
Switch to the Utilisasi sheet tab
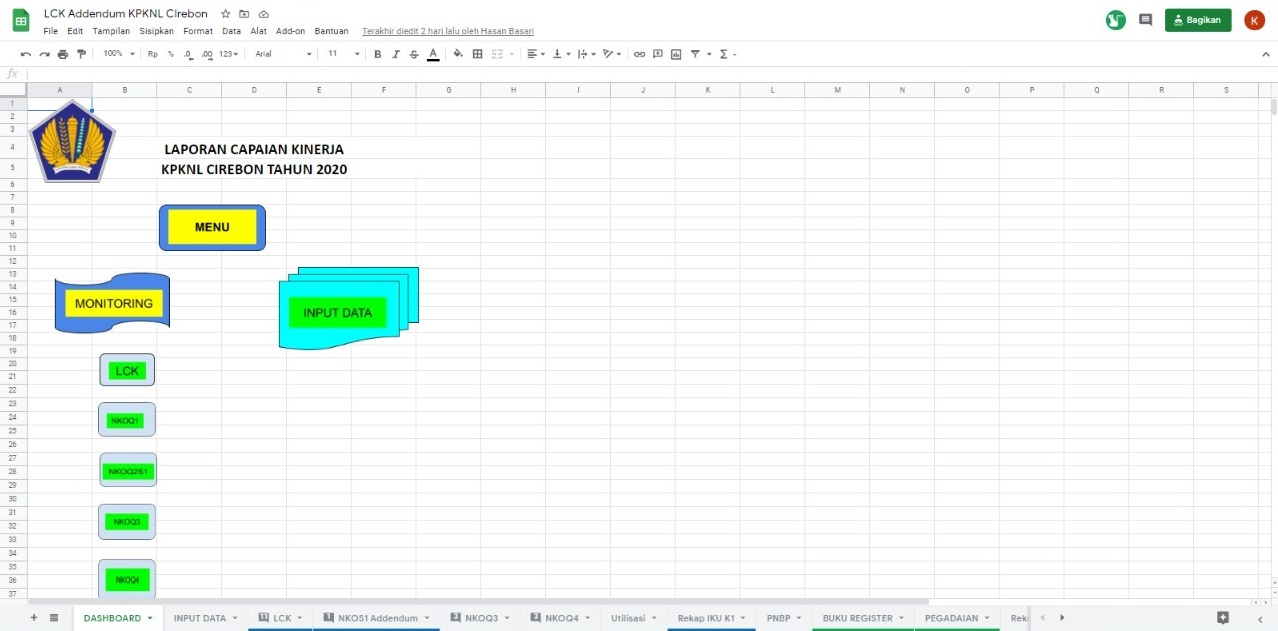pos(628,618)
